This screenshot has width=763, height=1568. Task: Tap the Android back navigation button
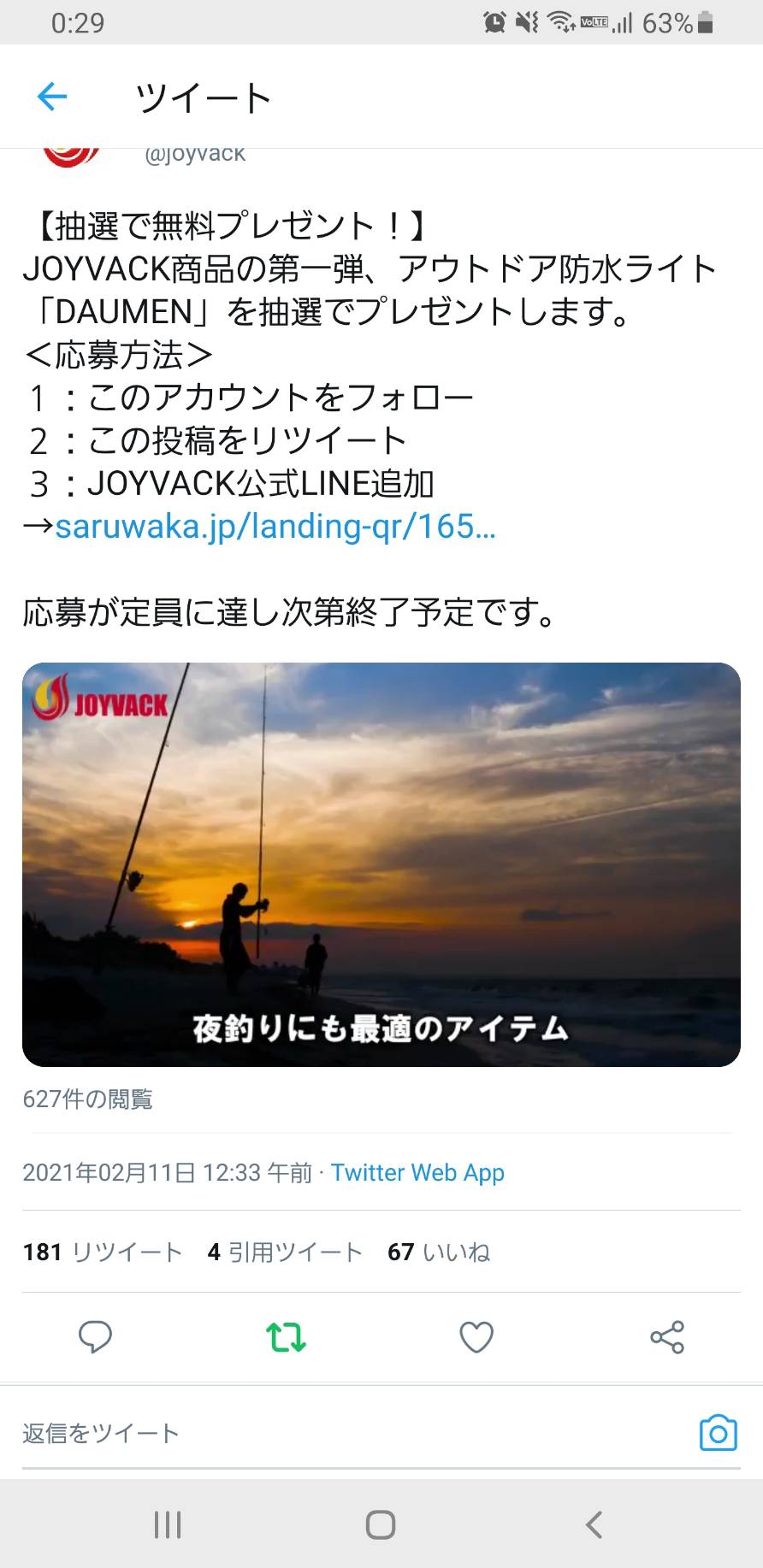click(594, 1524)
